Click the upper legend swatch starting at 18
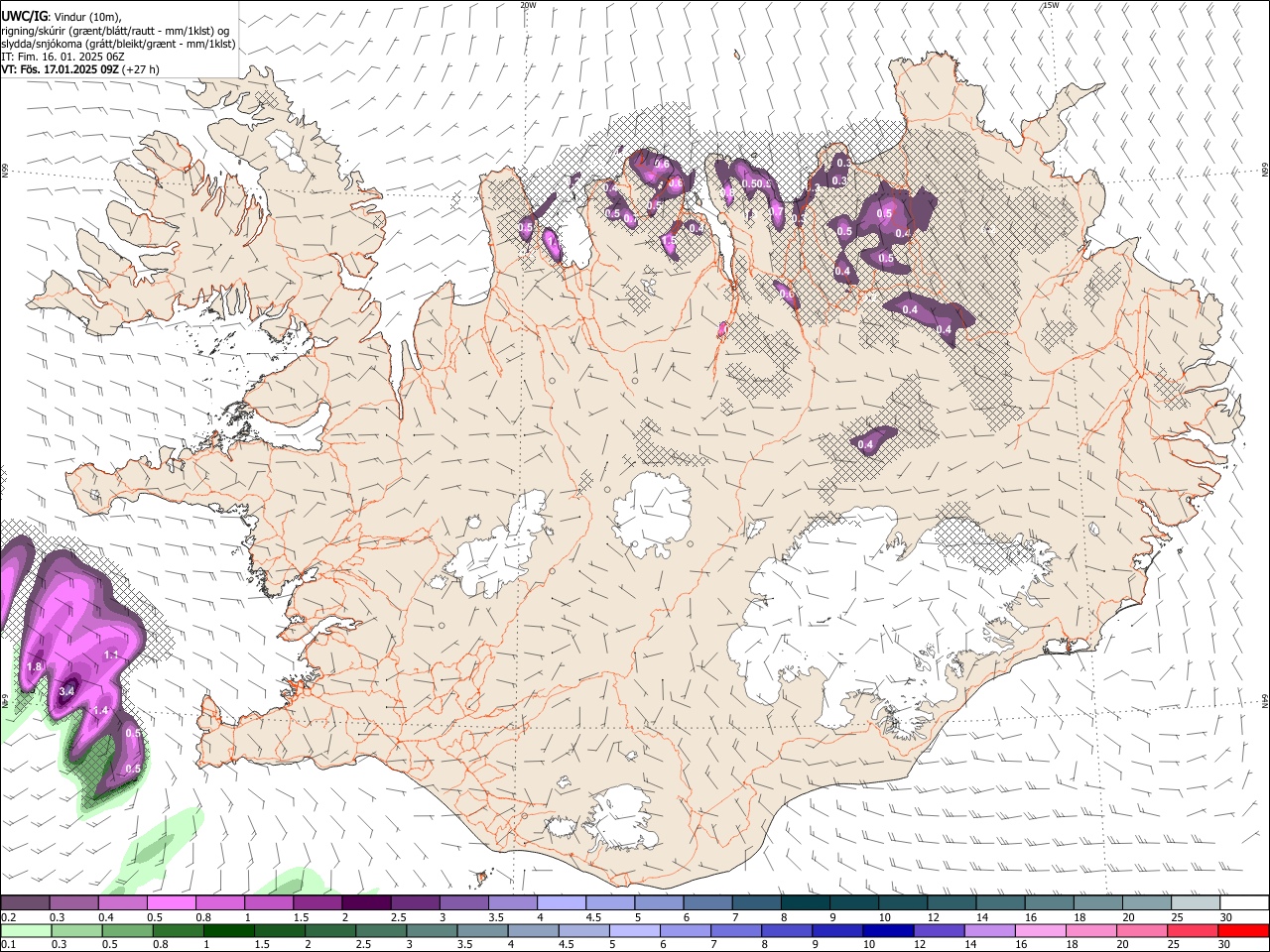This screenshot has width=1270, height=952. tap(1099, 903)
